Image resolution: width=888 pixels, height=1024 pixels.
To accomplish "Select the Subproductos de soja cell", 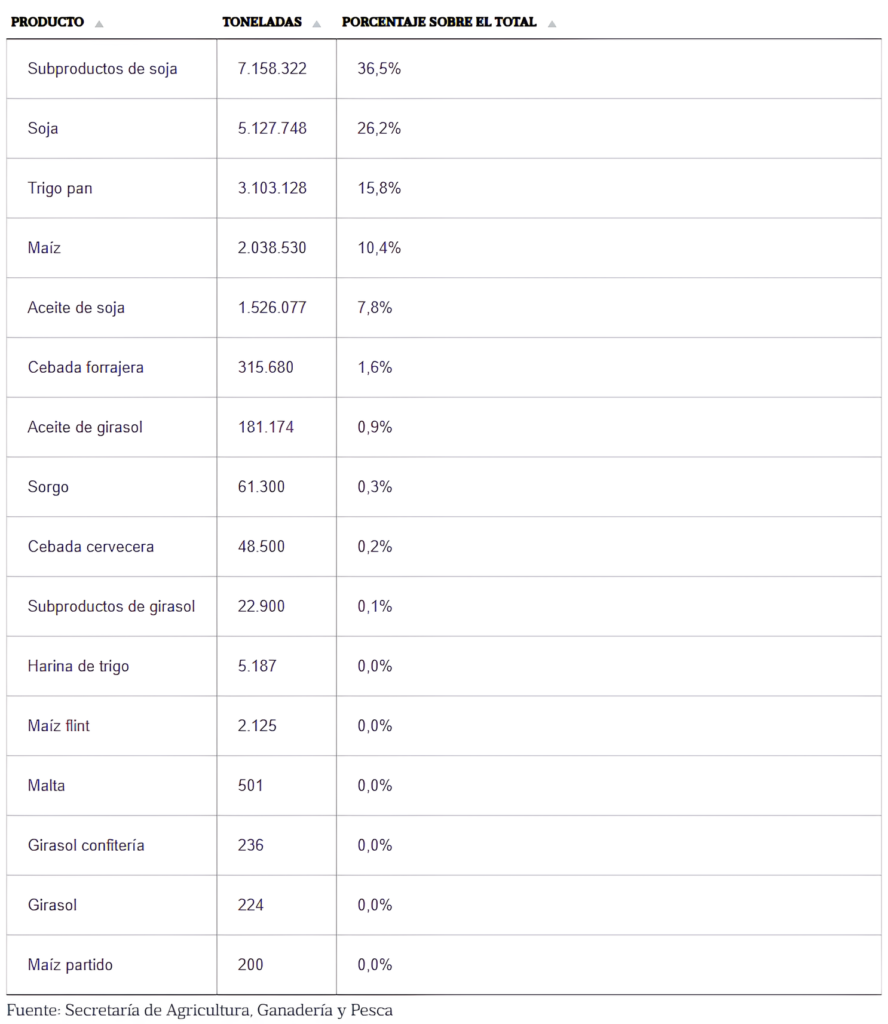I will click(102, 69).
